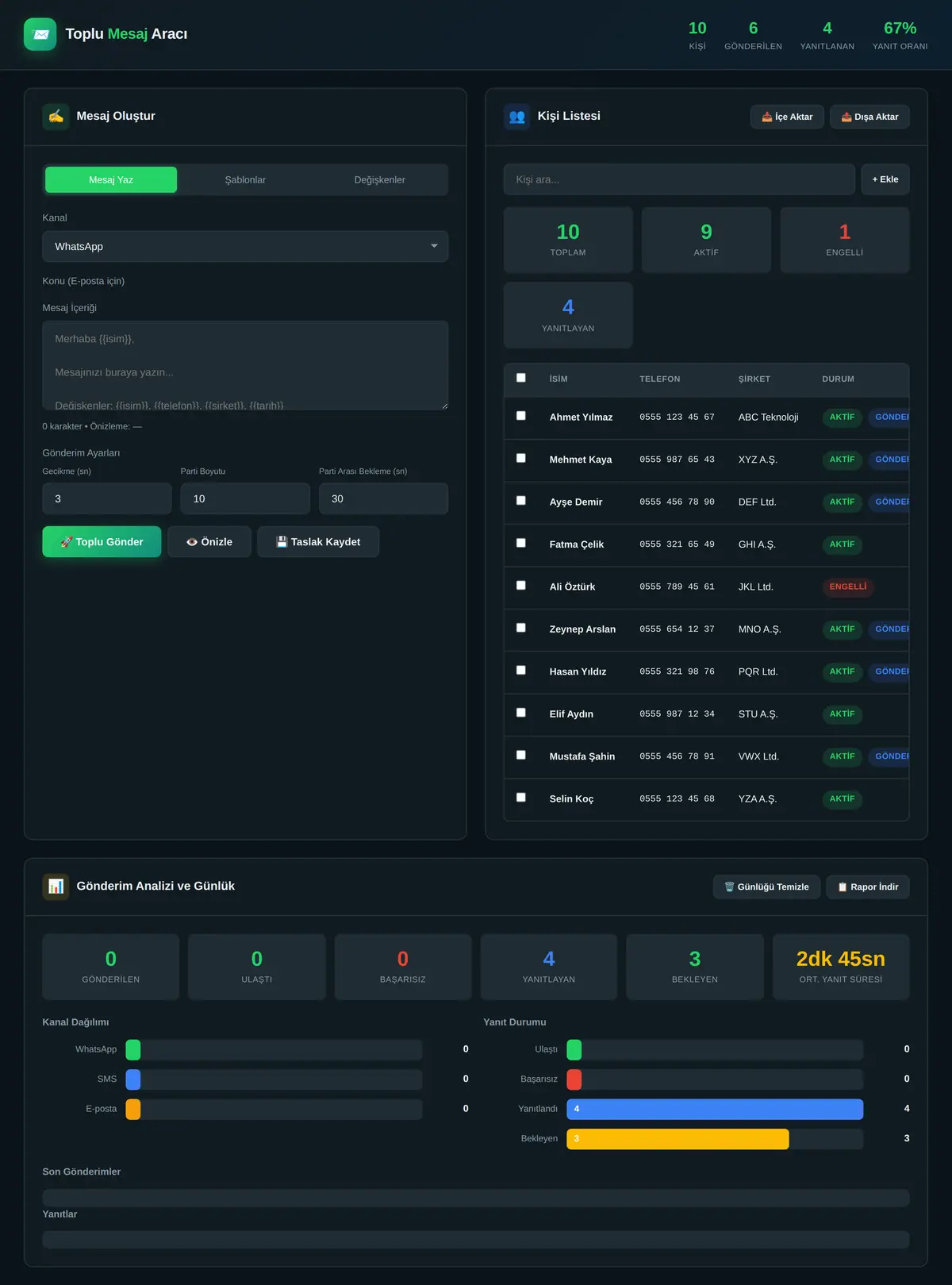Open preview with the eye Önizle button
Screen dimensions: 952x1285
209,542
